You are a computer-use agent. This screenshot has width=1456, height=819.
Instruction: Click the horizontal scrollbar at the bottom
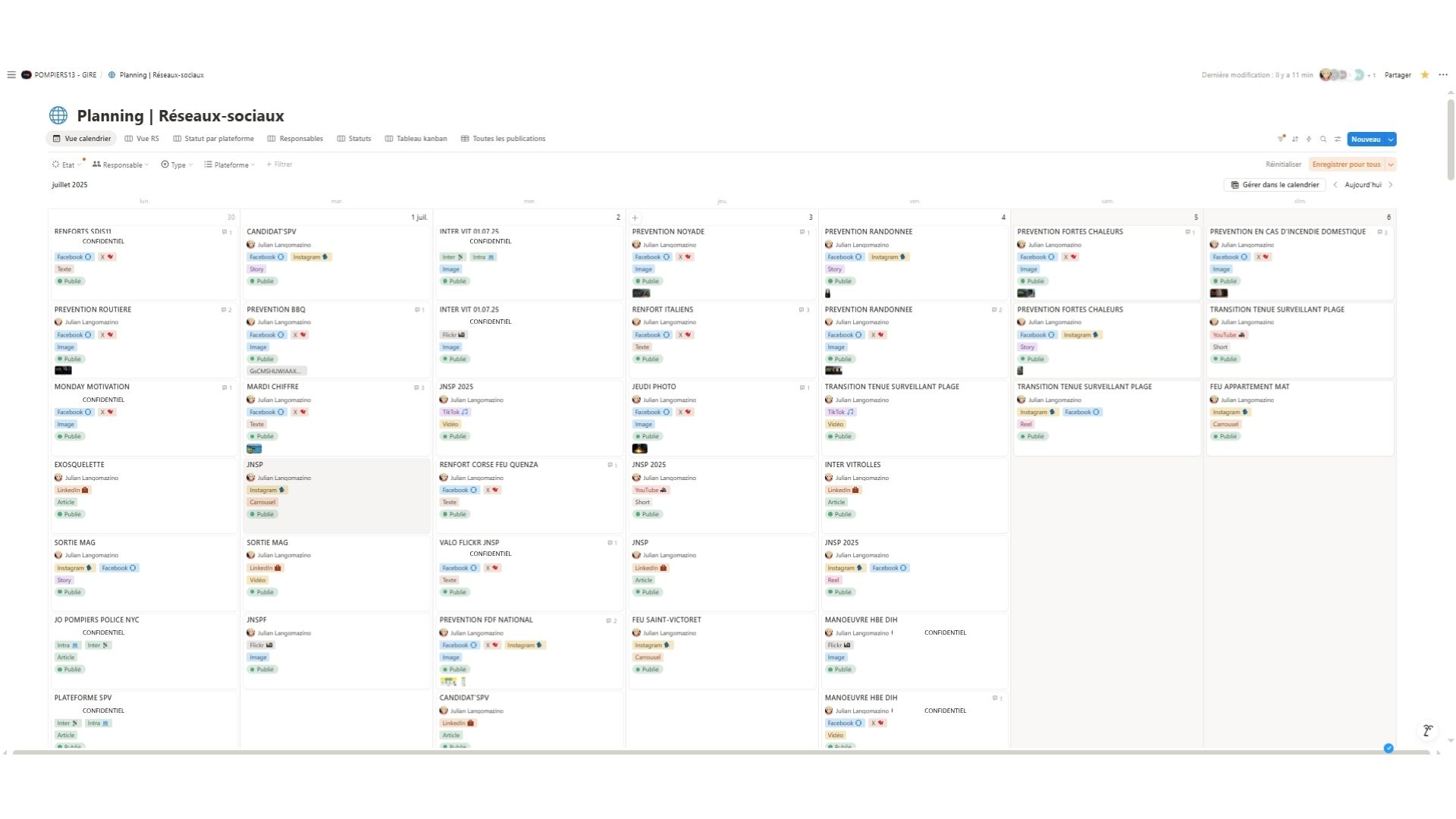(720, 753)
